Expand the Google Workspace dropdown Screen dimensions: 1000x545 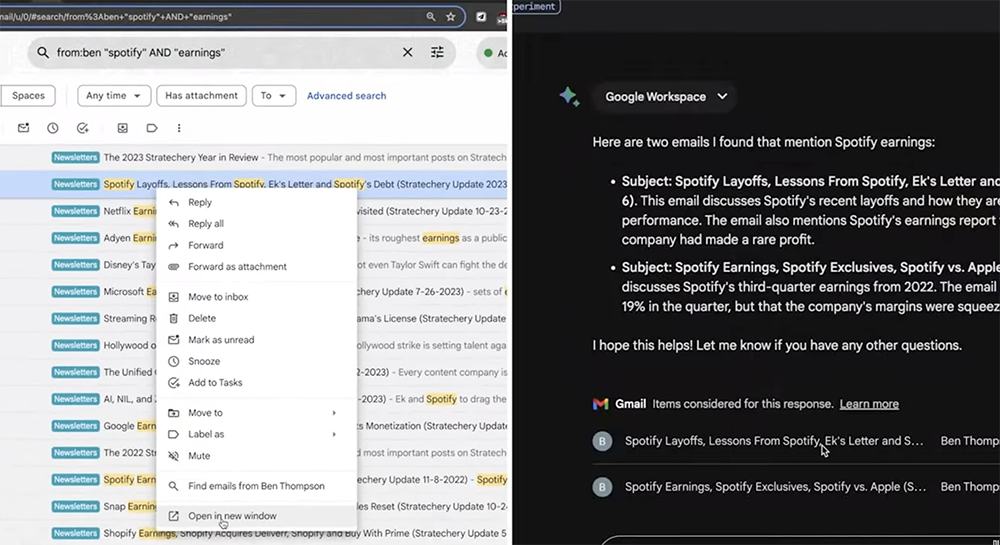click(665, 96)
